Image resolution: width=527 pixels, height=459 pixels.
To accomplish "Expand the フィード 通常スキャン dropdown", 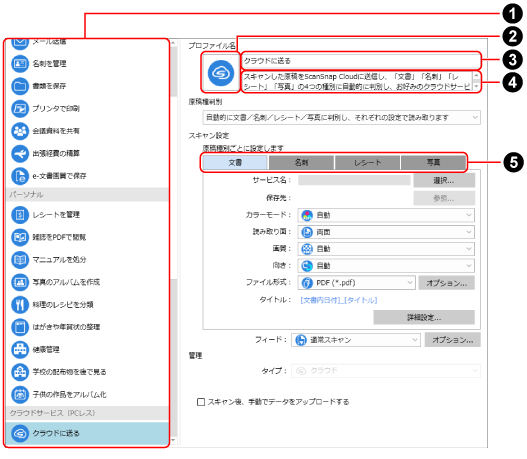I will click(356, 340).
